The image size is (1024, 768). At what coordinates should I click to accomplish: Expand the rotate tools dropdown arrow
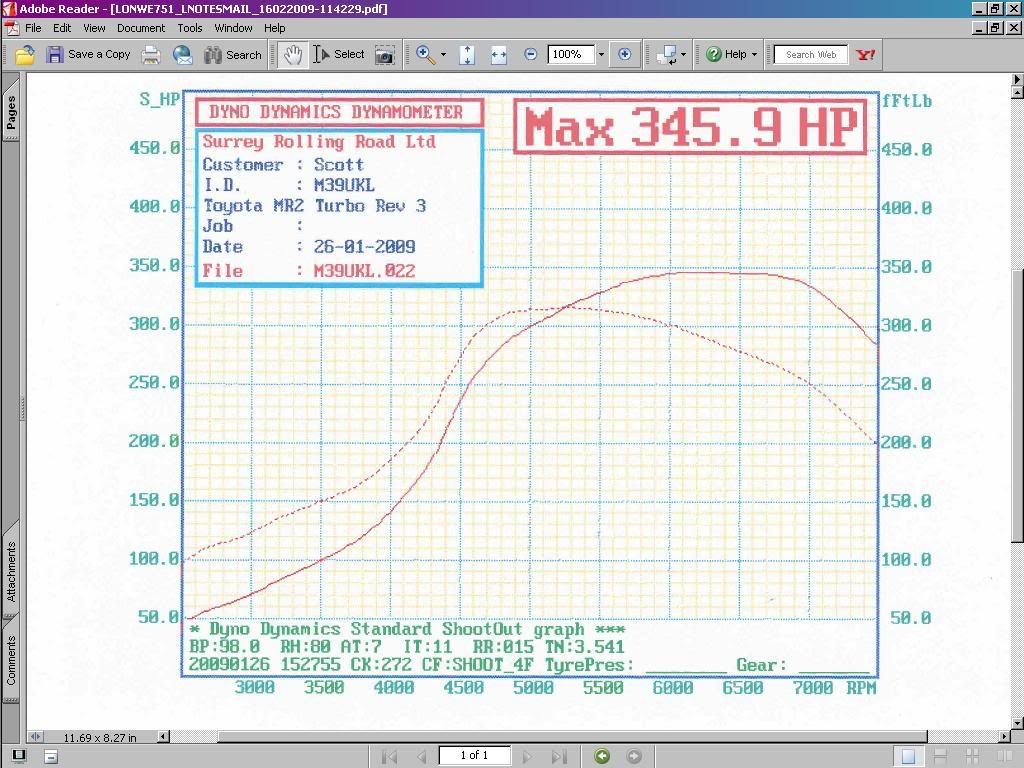(x=683, y=55)
